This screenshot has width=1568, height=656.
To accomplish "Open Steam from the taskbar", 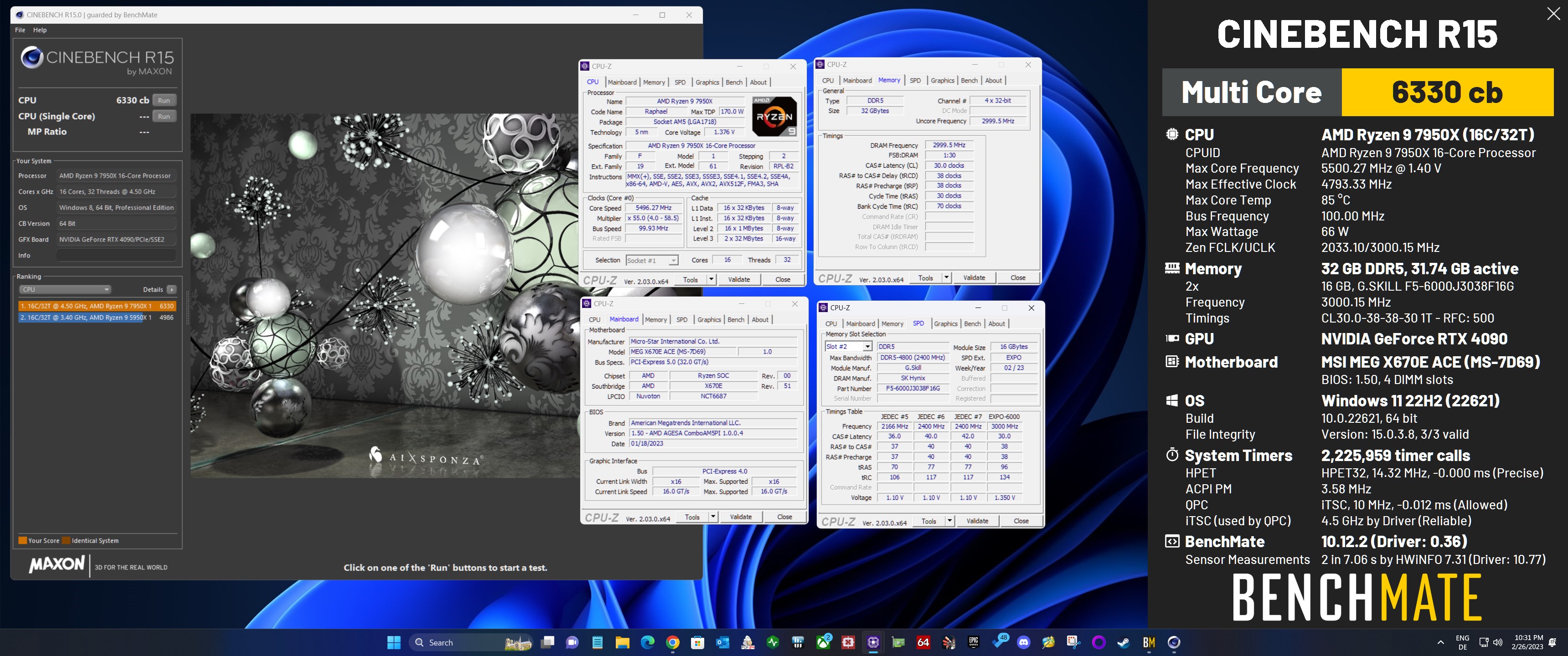I will tap(1124, 642).
